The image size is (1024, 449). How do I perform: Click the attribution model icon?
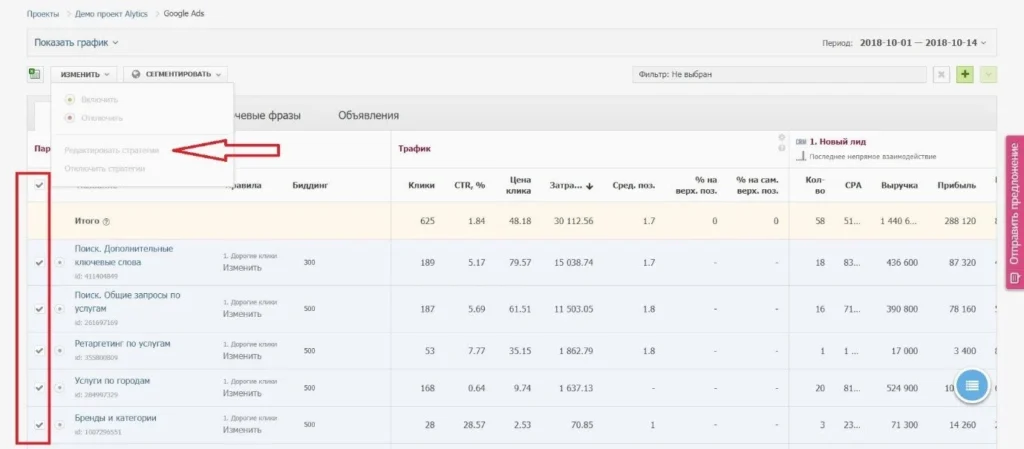tap(801, 157)
